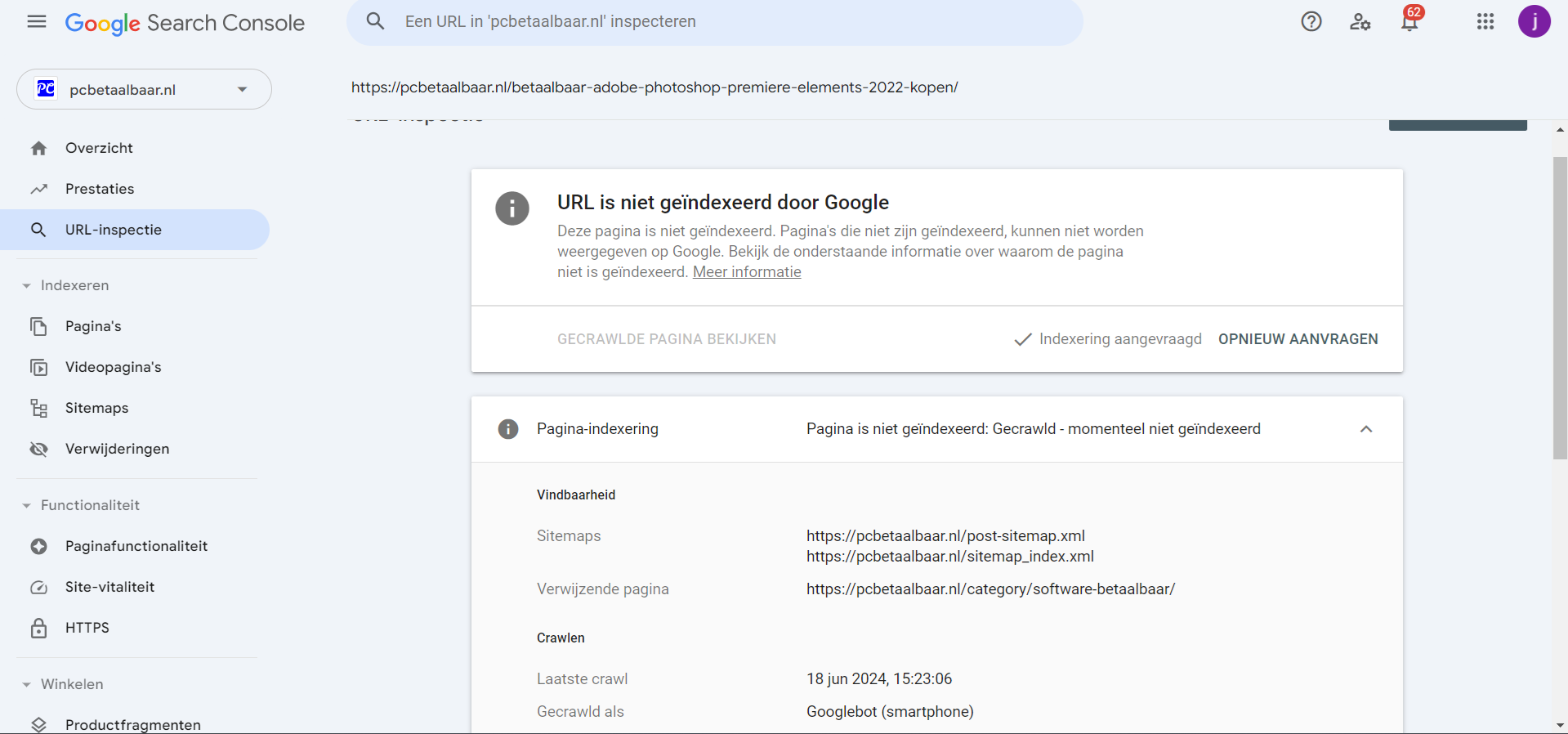Click the Productfragmenten layers icon
The width and height of the screenshot is (1568, 734).
tap(38, 725)
